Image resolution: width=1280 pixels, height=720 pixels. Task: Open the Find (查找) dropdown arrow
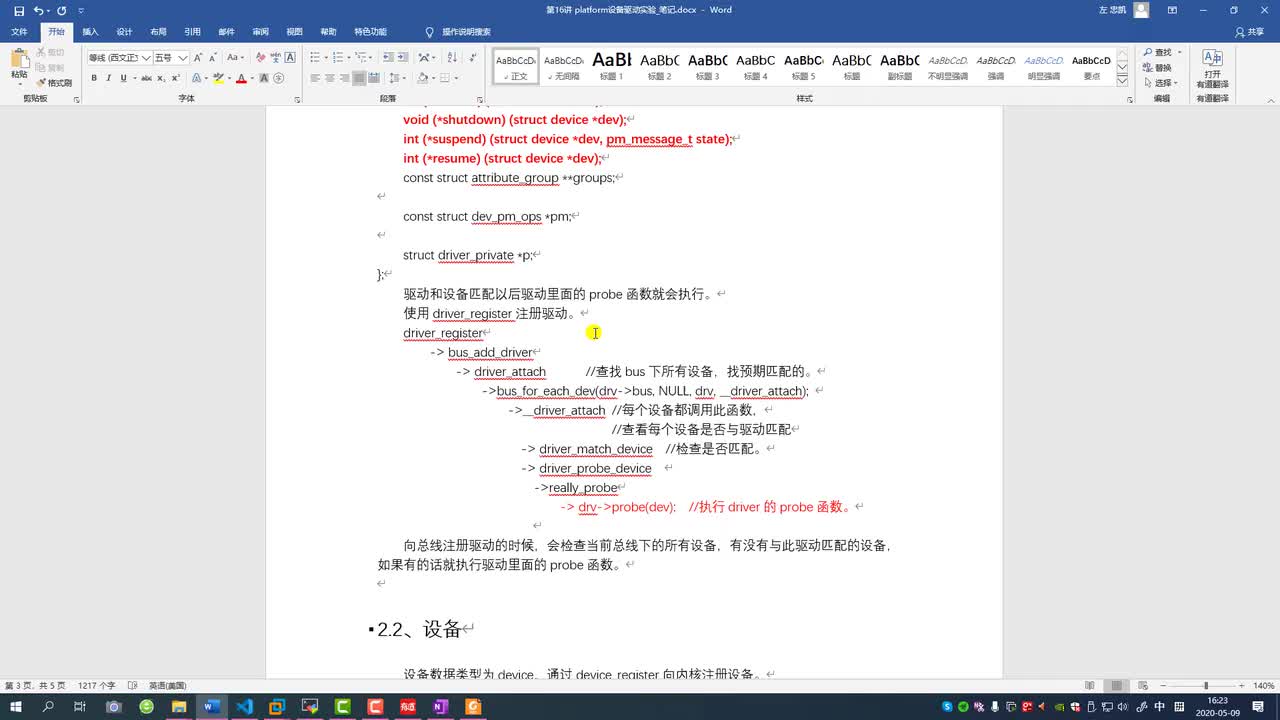tap(1180, 52)
